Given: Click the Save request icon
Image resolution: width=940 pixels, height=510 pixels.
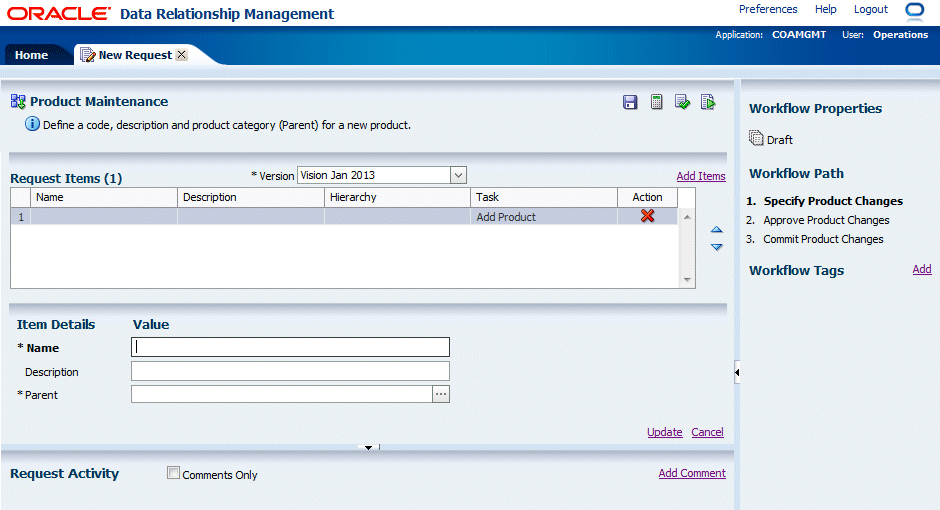Looking at the screenshot, I should [x=630, y=102].
